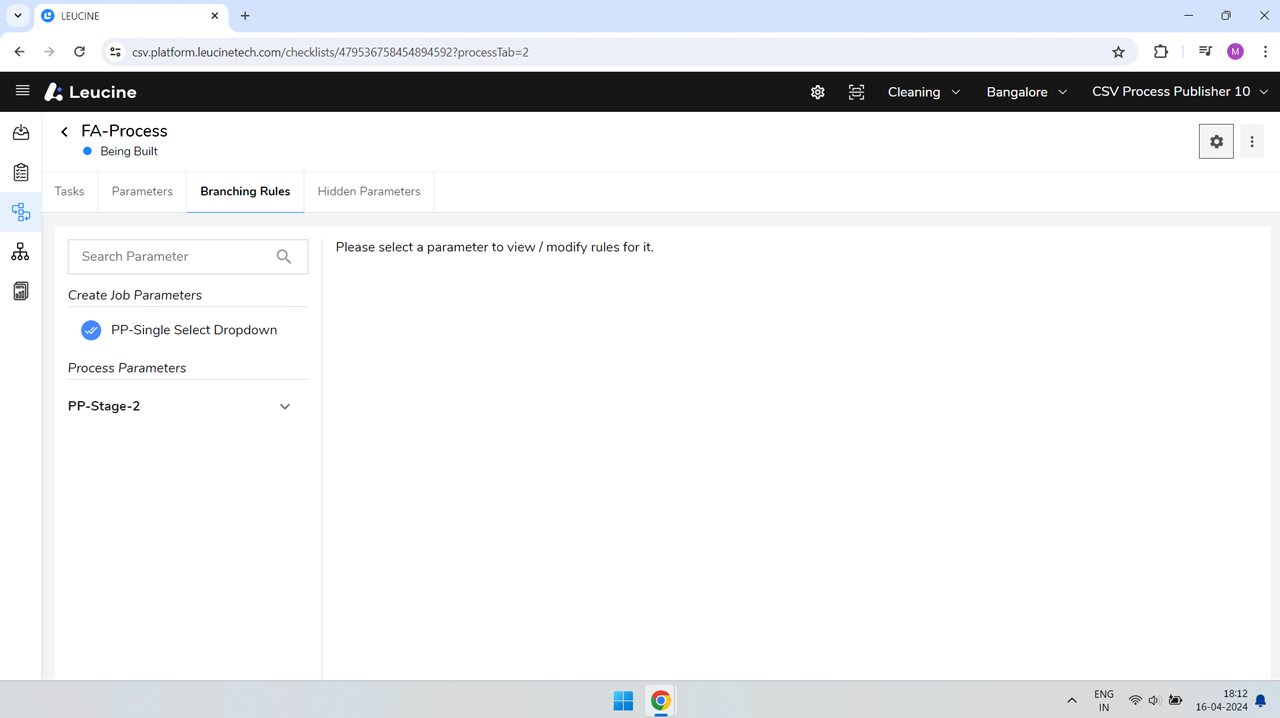Open the hamburger menu in Leucine header
The width and height of the screenshot is (1280, 718).
(x=22, y=91)
